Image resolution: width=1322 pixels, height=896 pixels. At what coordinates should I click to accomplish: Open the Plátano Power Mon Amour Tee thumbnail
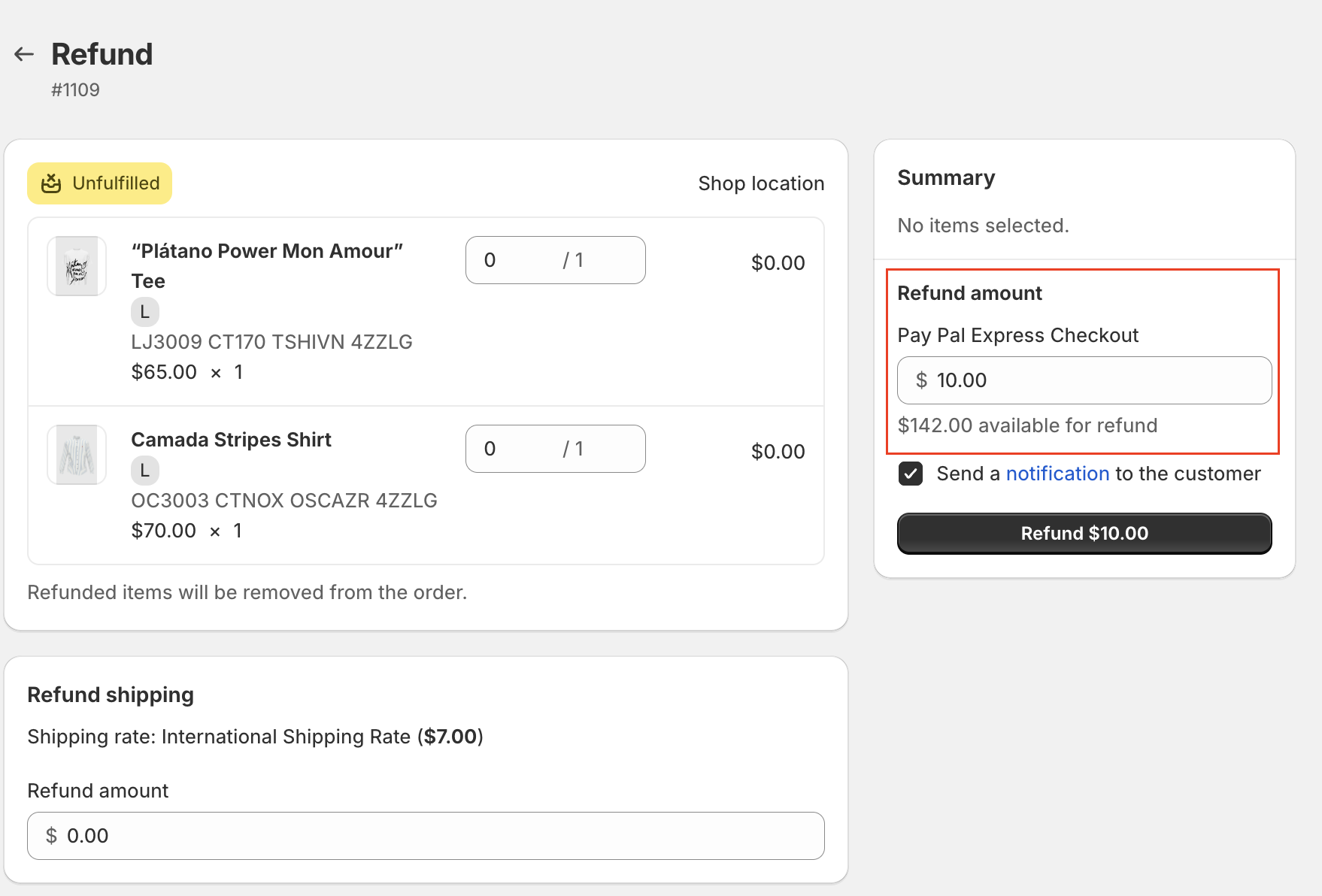pos(77,266)
